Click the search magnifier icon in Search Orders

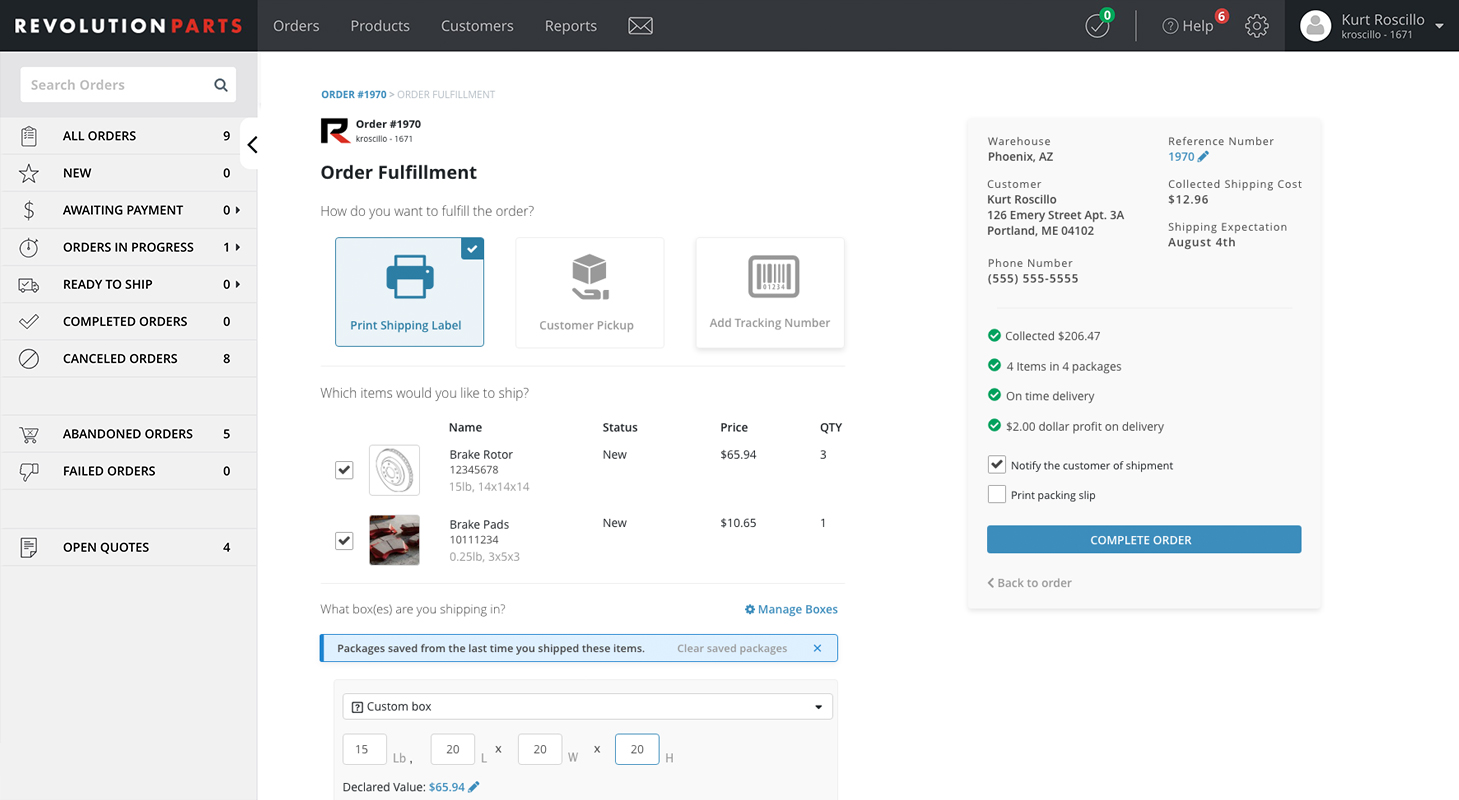tap(221, 85)
